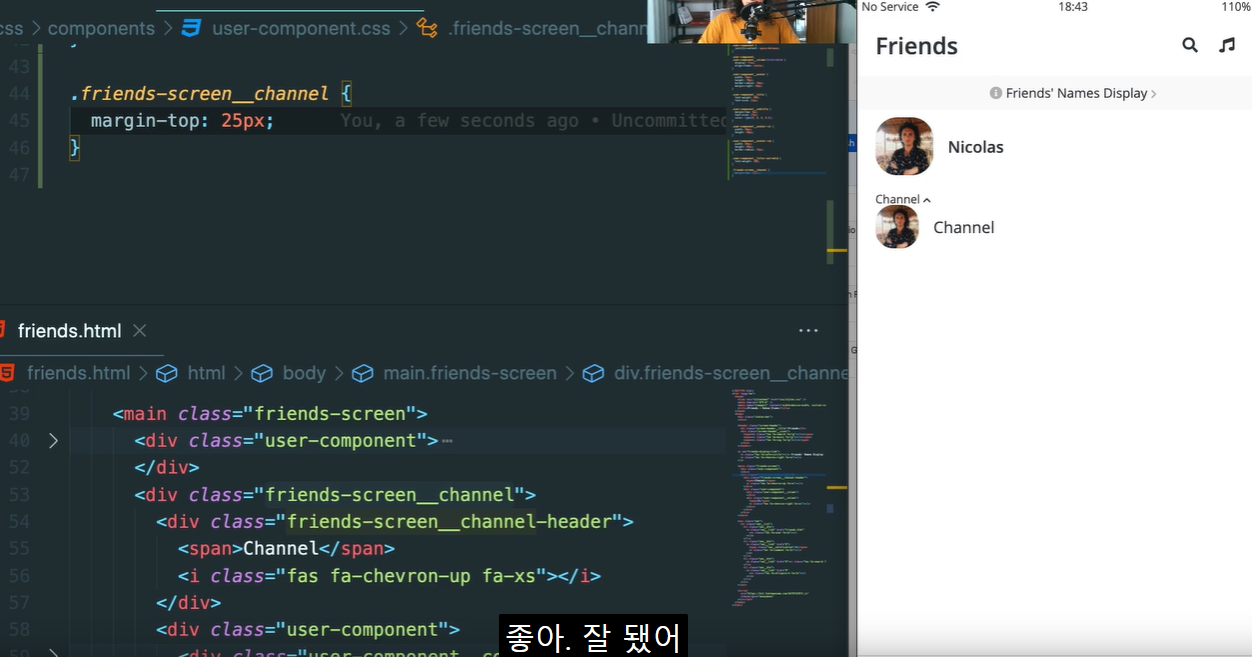Screen dimensions: 1252x657
Task: Expand the folded user-component div at line 40
Action: click(x=53, y=440)
